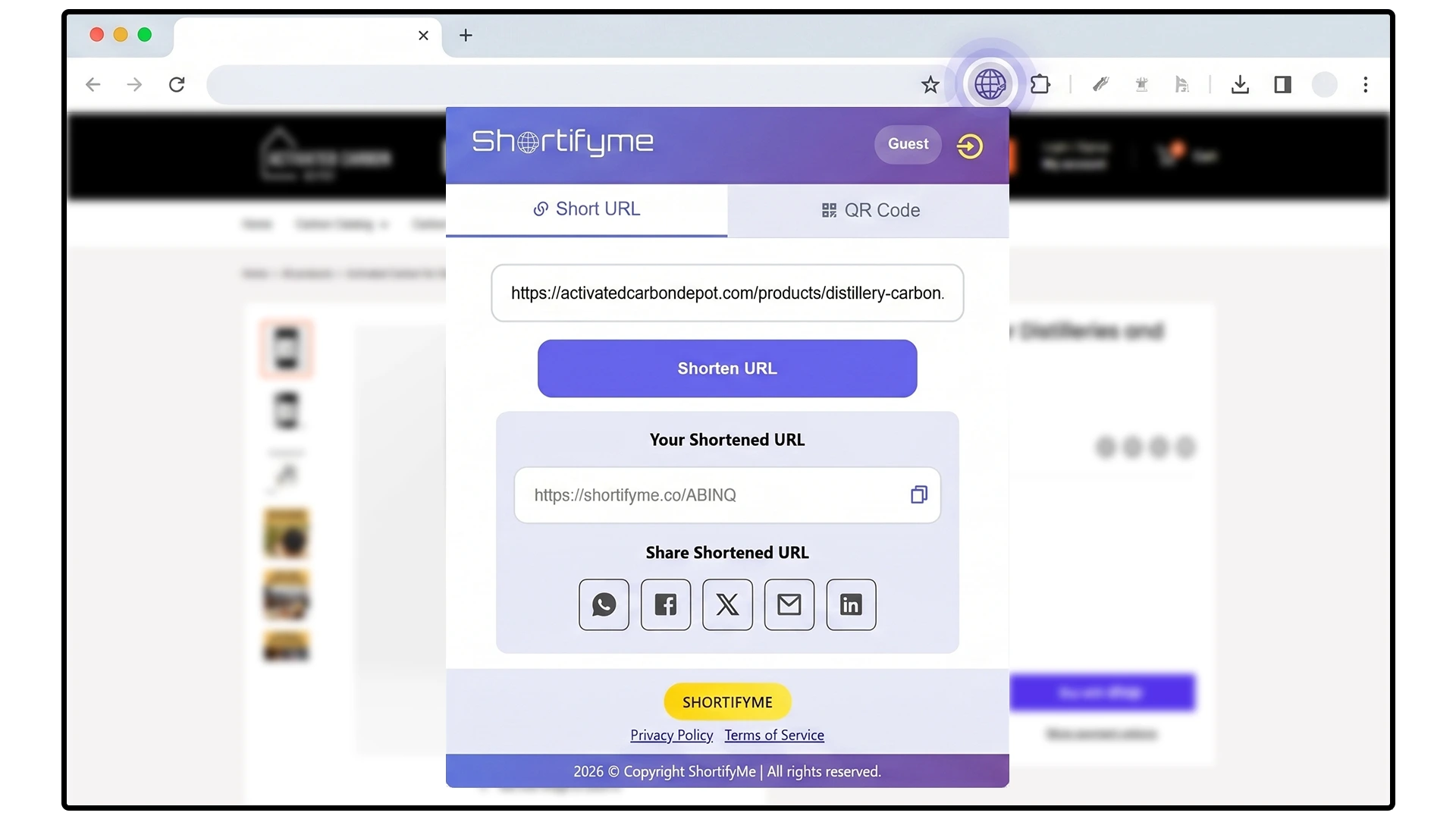The width and height of the screenshot is (1456, 819).
Task: Reload the current page
Action: (x=177, y=84)
